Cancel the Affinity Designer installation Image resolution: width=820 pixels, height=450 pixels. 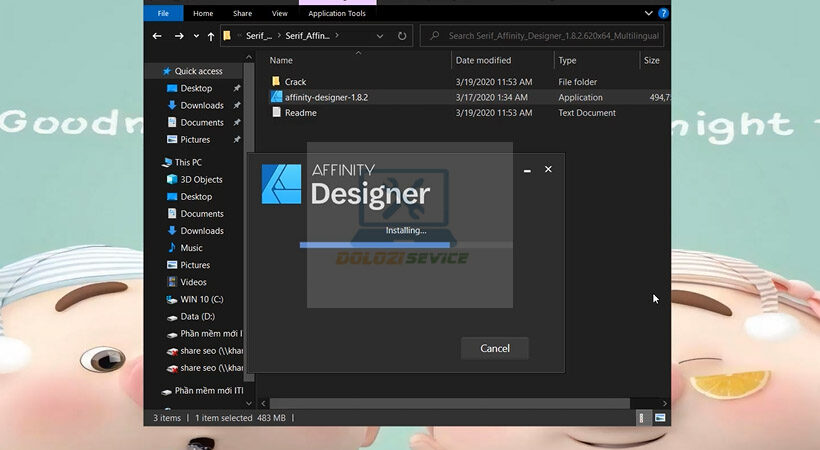coord(494,348)
